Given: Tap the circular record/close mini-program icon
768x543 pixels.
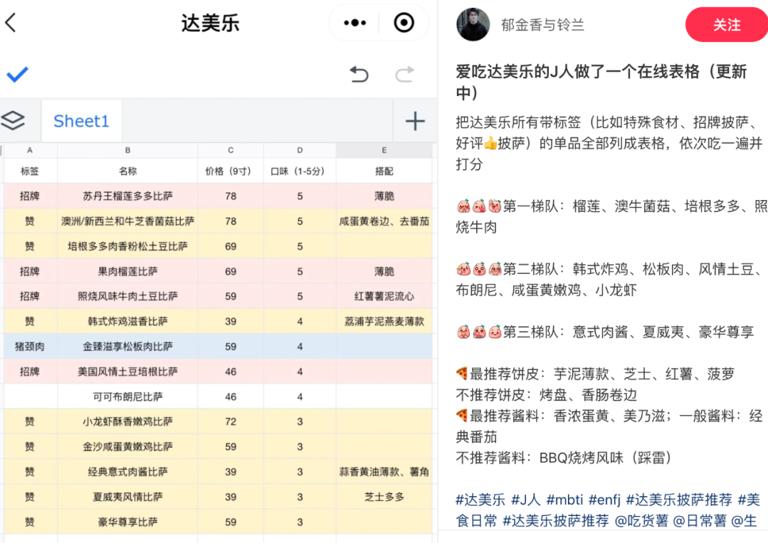Looking at the screenshot, I should click(x=404, y=23).
